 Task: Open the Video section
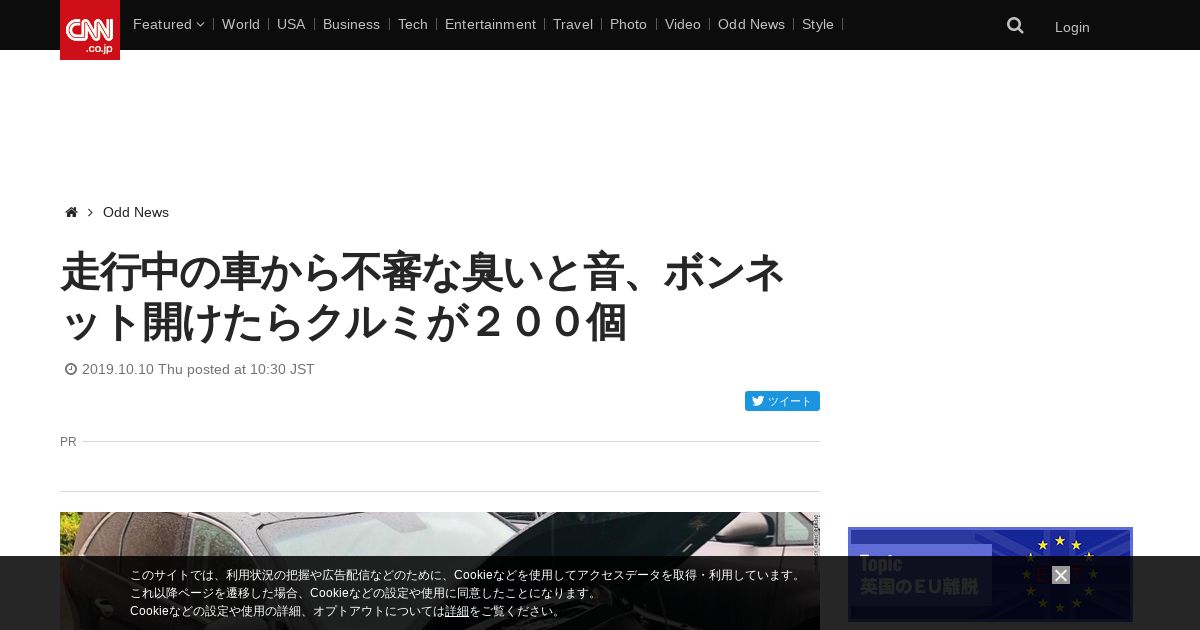point(683,24)
